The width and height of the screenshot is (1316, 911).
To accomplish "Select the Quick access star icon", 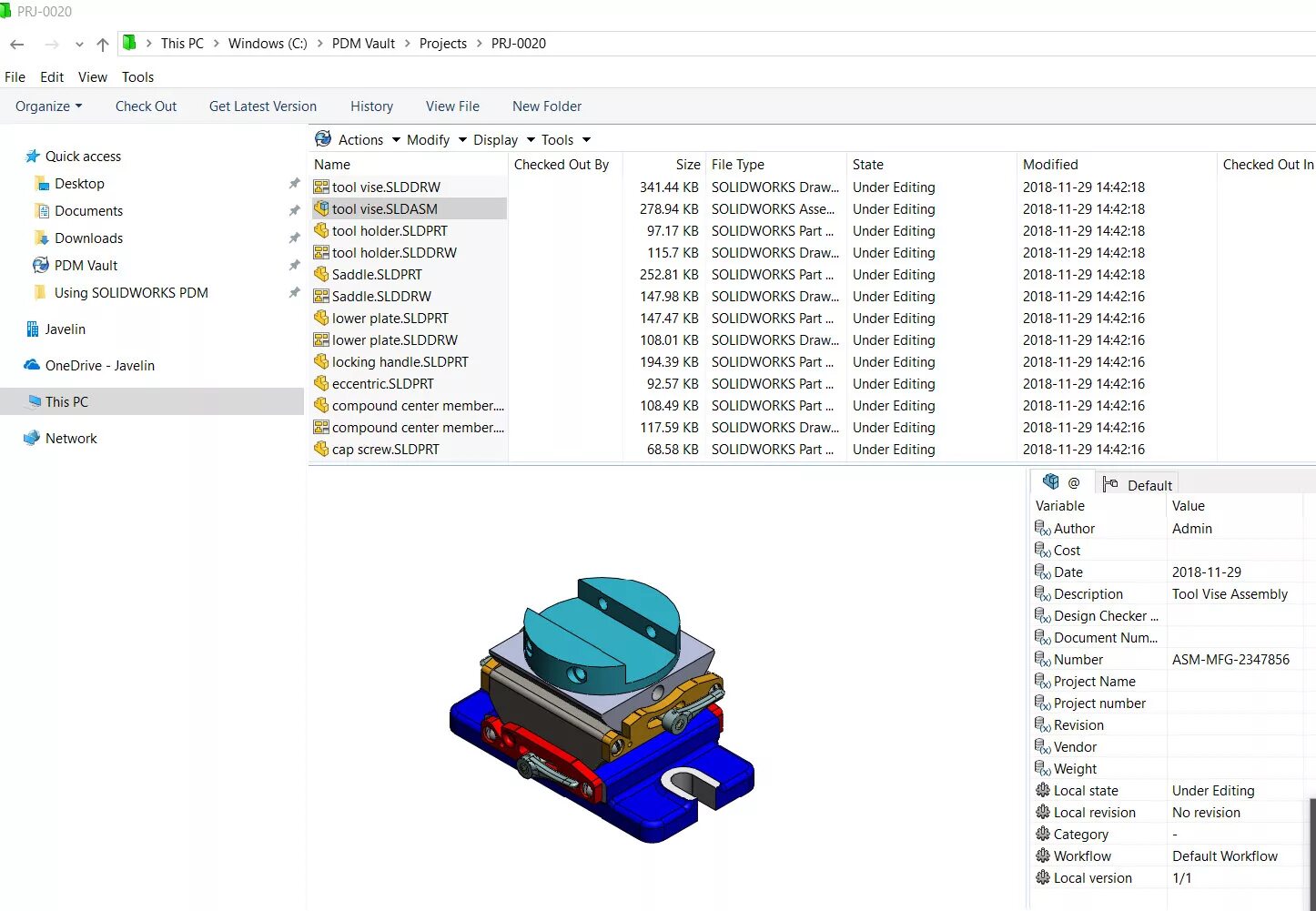I will [33, 156].
